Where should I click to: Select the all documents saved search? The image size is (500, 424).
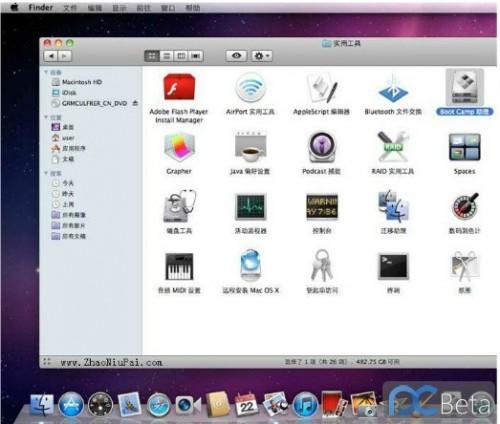pyautogui.click(x=69, y=236)
